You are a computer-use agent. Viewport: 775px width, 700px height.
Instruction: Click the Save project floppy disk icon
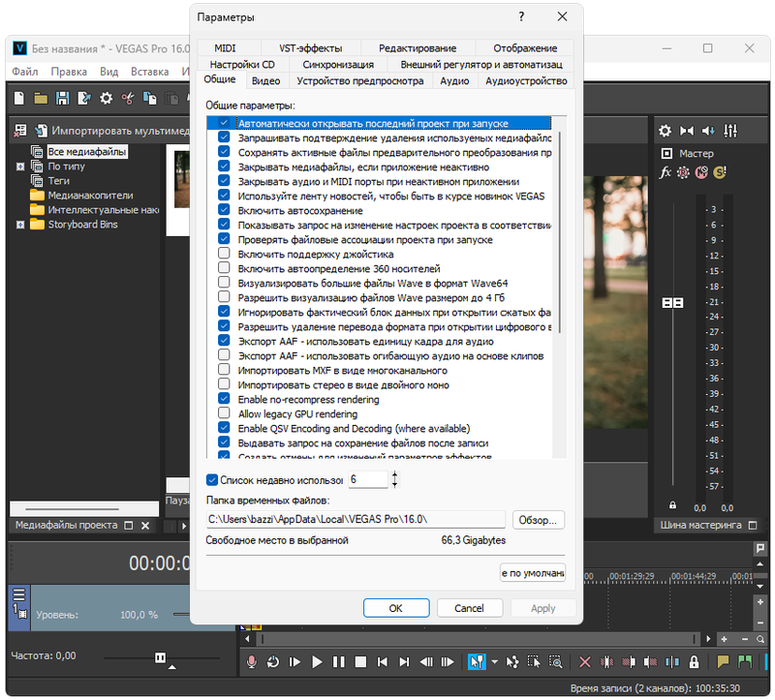point(62,98)
